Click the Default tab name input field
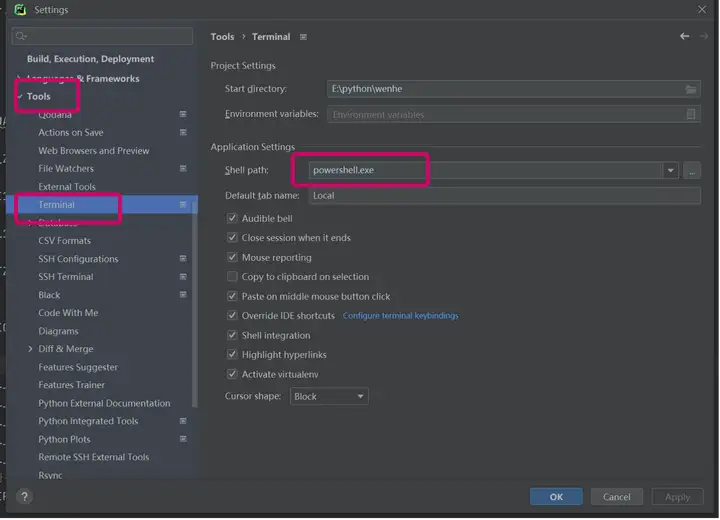The height and width of the screenshot is (520, 720). tap(504, 196)
